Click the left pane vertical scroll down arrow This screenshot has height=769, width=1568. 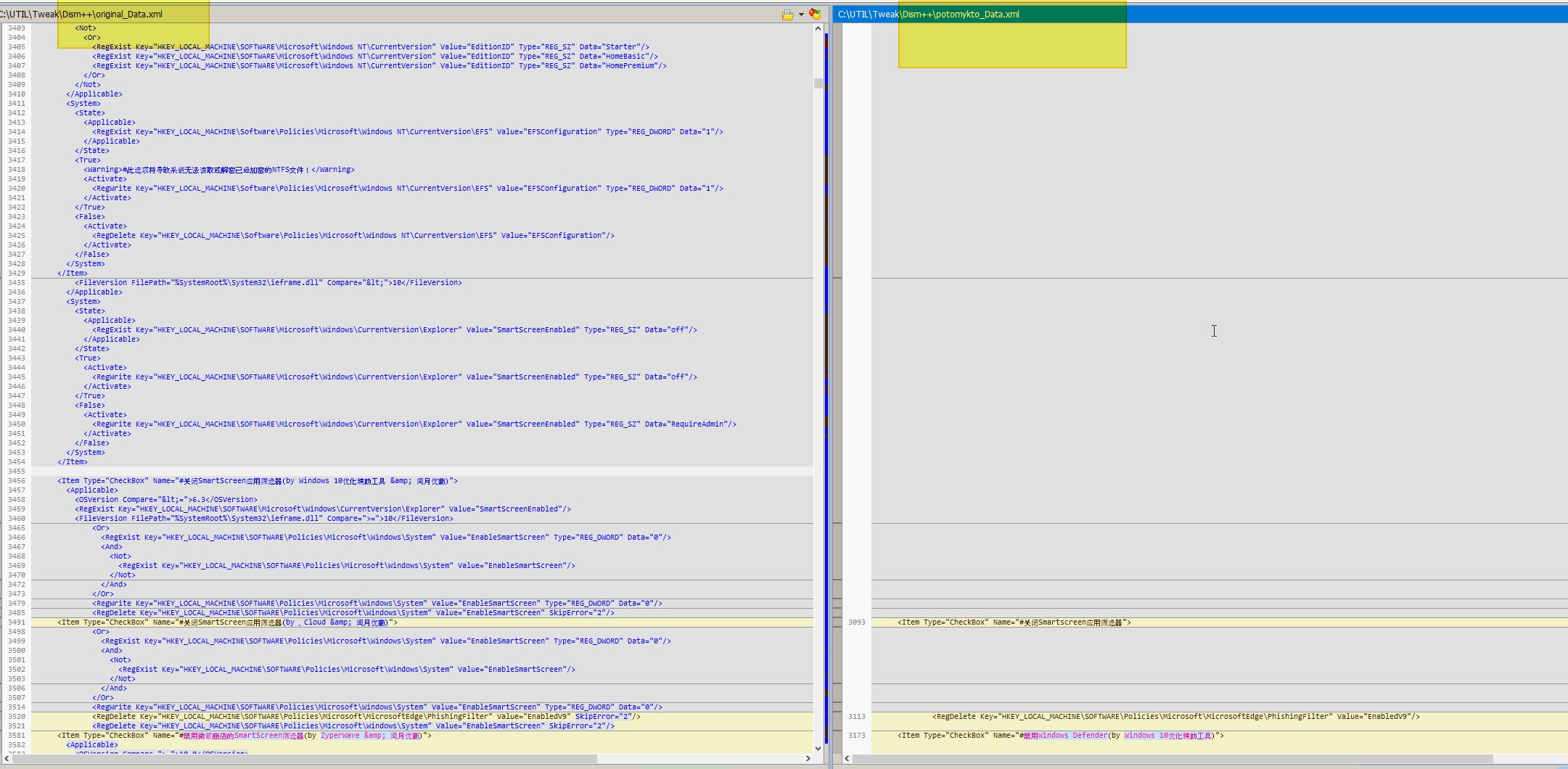pos(818,748)
